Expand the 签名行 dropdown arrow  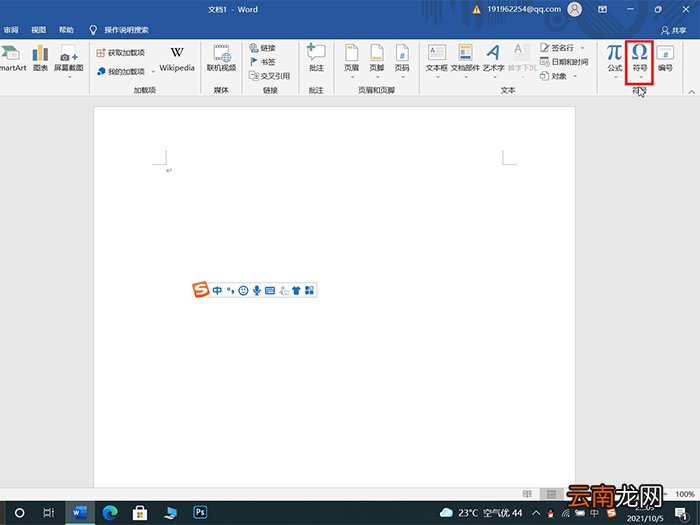[582, 48]
